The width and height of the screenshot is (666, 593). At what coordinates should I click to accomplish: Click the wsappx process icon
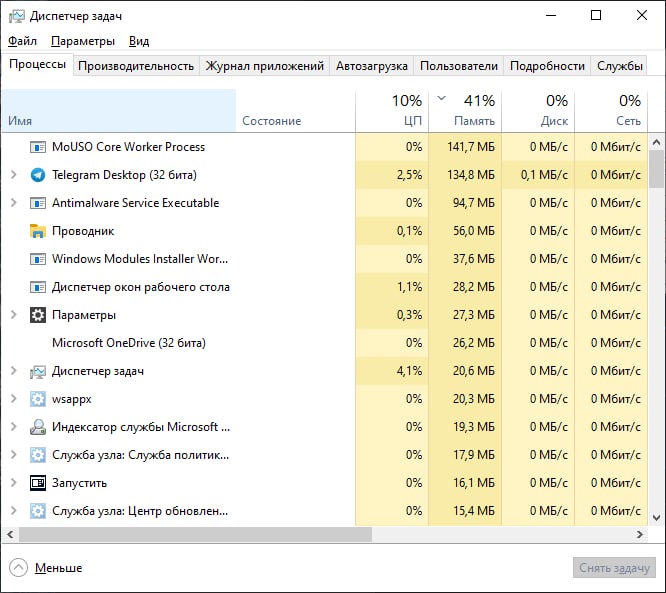coord(38,399)
